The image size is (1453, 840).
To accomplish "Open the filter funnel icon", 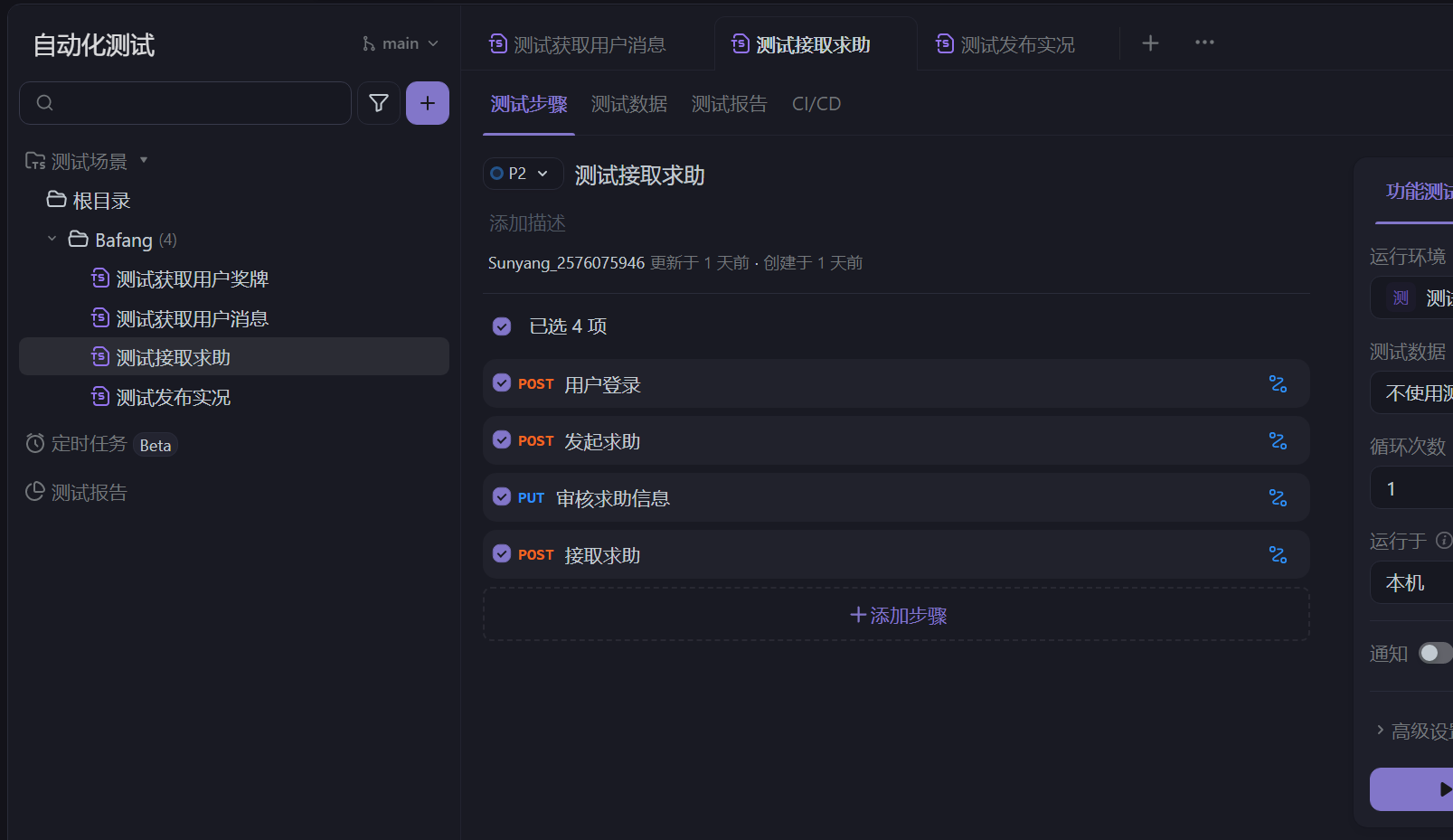I will point(379,103).
